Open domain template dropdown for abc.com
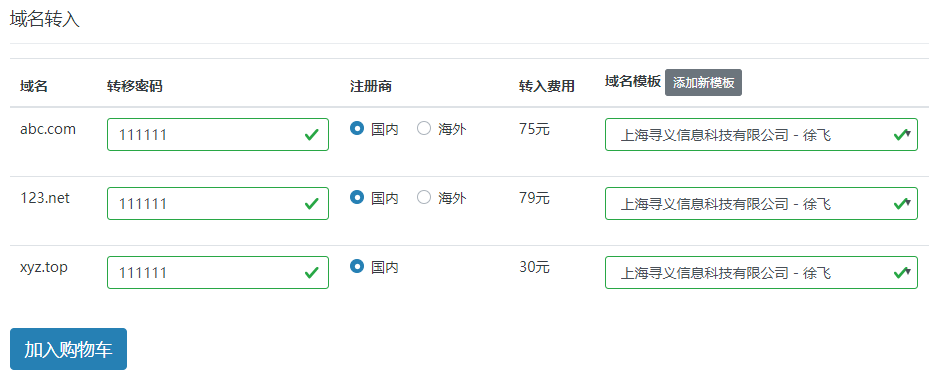 click(762, 135)
